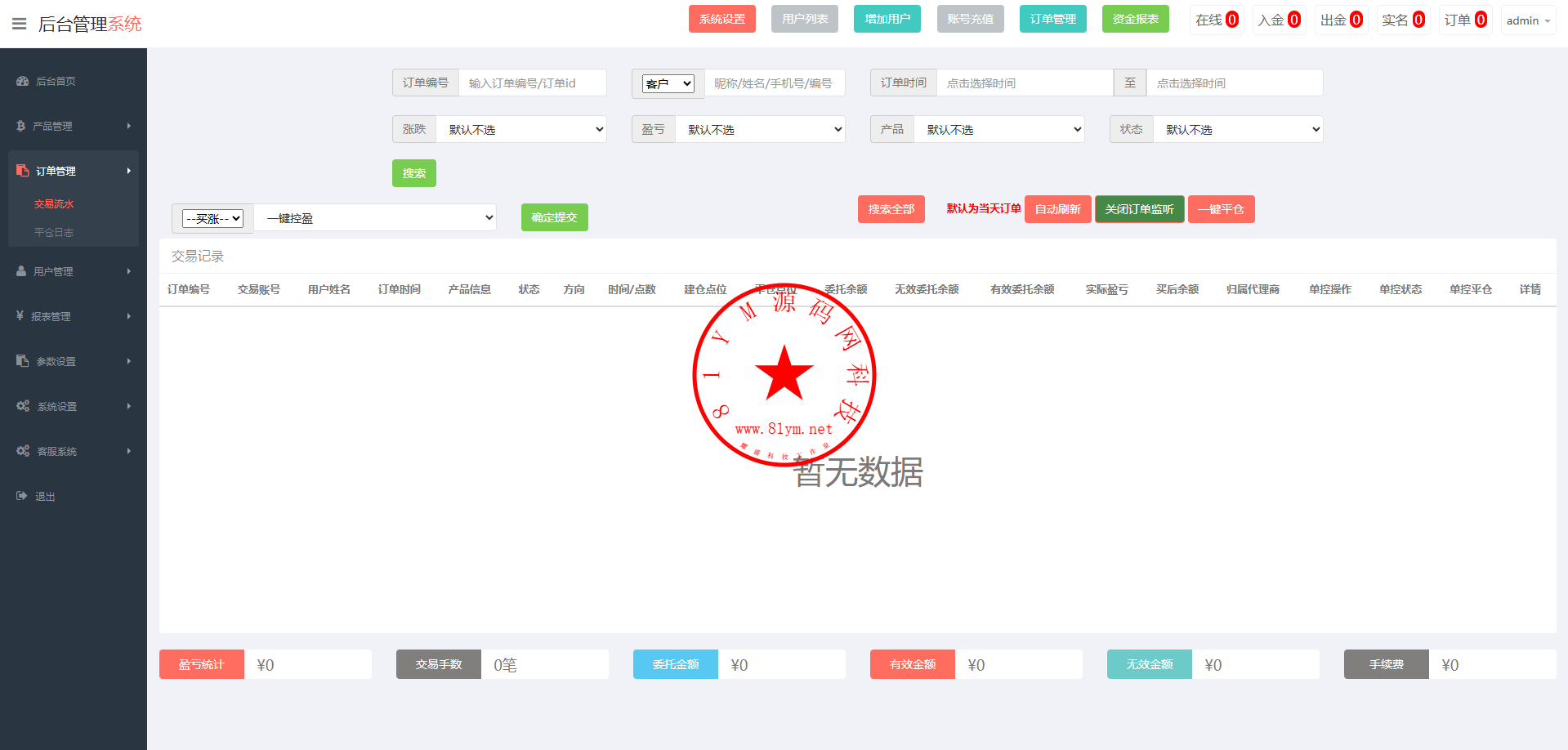Open the admin user dropdown
The image size is (1568, 750).
pyautogui.click(x=1528, y=20)
